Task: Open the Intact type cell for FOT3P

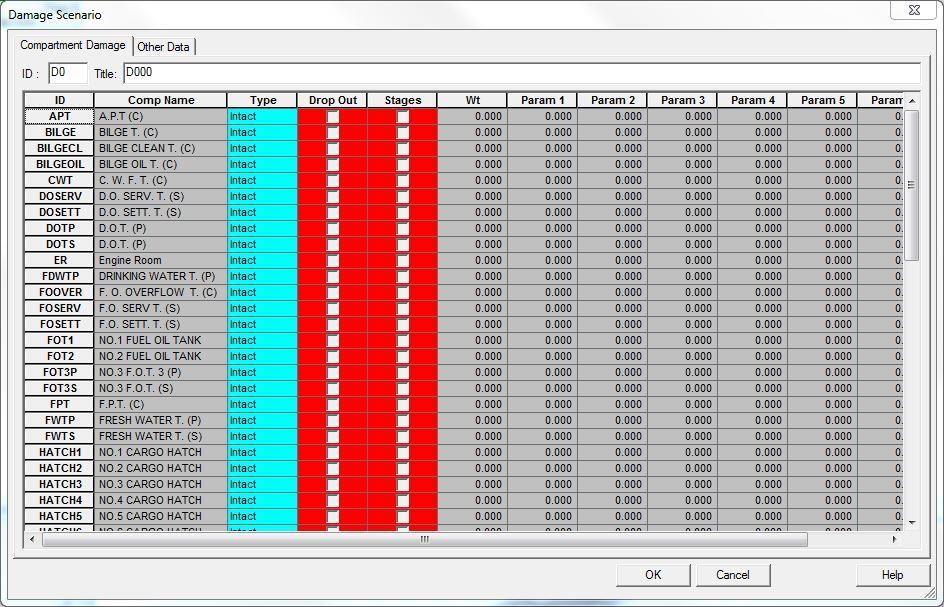Action: click(x=262, y=372)
